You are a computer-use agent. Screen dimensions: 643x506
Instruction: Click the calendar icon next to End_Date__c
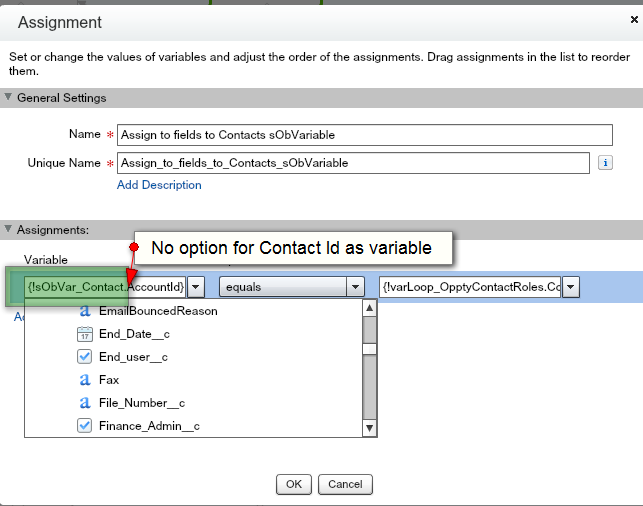tap(85, 334)
